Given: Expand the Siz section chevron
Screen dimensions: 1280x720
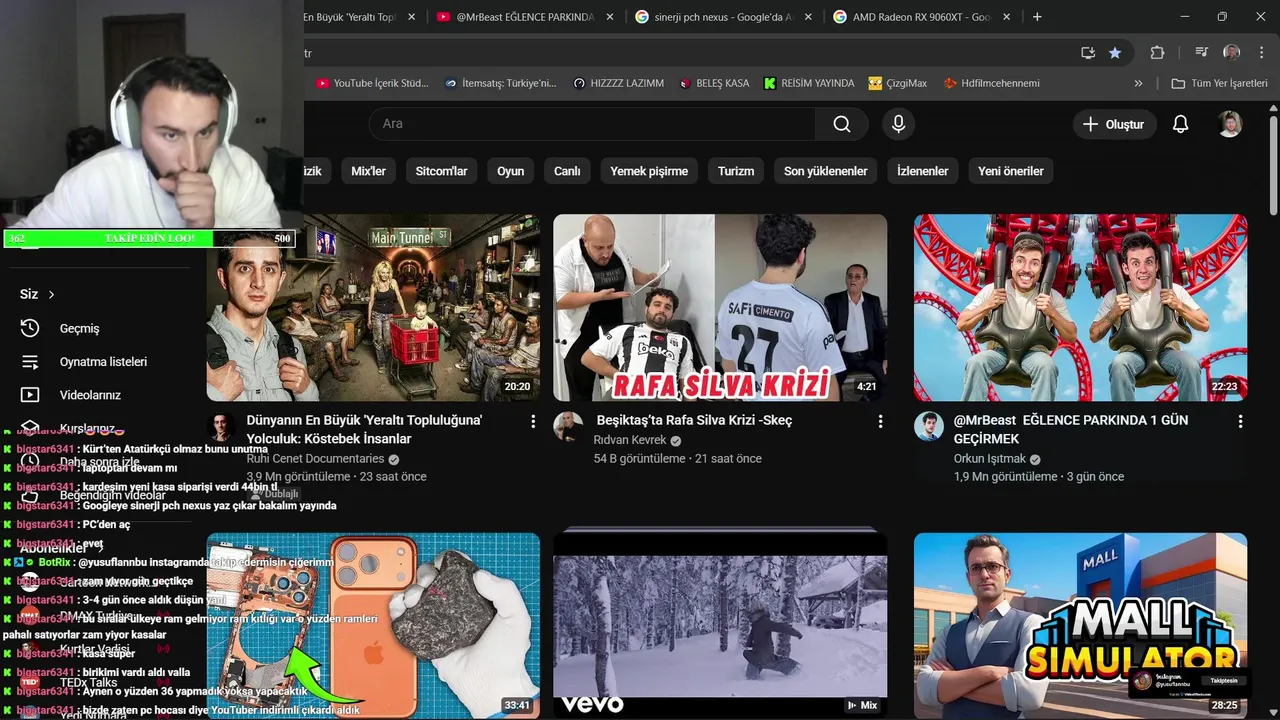Looking at the screenshot, I should click(51, 294).
